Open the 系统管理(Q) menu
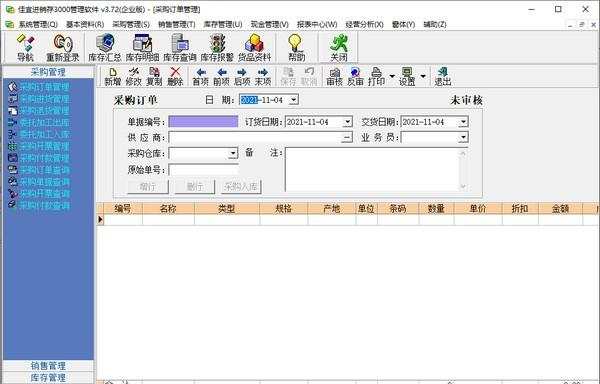This screenshot has width=600, height=384. pyautogui.click(x=38, y=24)
